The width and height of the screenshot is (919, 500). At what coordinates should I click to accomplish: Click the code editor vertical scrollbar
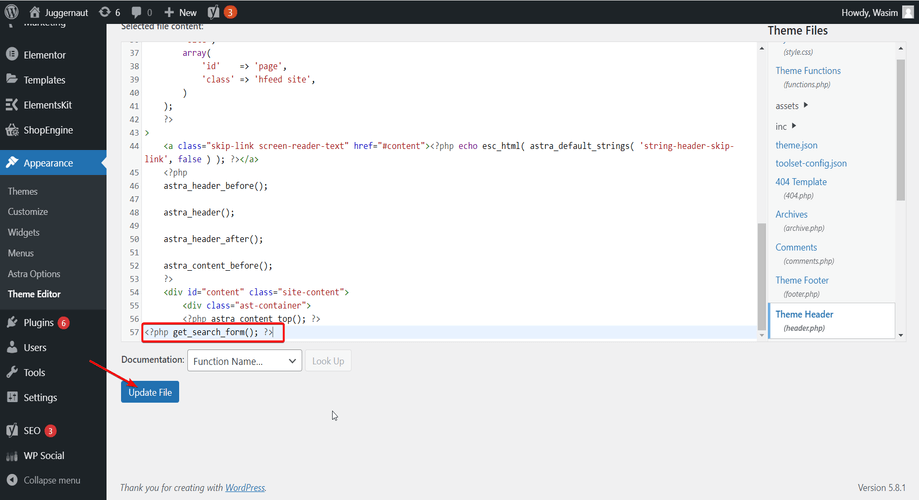761,277
